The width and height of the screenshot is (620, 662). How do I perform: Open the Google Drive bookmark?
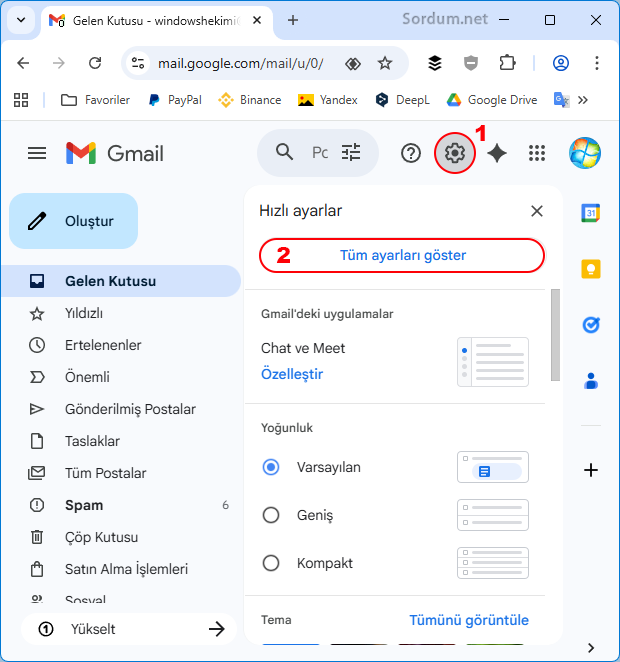pos(492,100)
